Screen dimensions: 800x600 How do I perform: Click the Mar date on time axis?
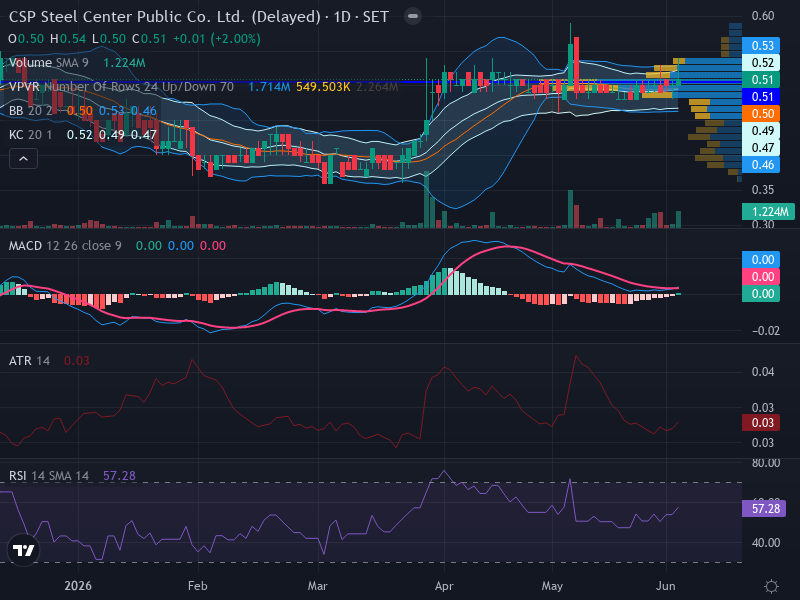pos(317,586)
